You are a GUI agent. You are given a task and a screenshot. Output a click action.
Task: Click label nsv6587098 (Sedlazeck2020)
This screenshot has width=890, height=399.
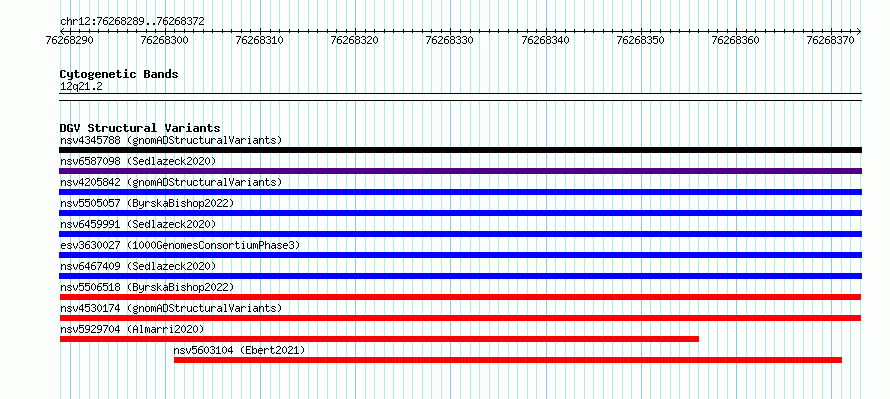click(x=138, y=161)
